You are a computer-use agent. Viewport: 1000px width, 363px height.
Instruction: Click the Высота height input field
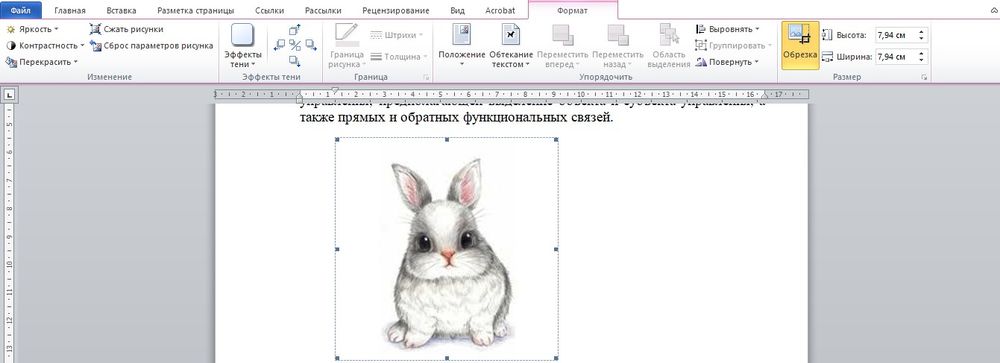coord(895,35)
